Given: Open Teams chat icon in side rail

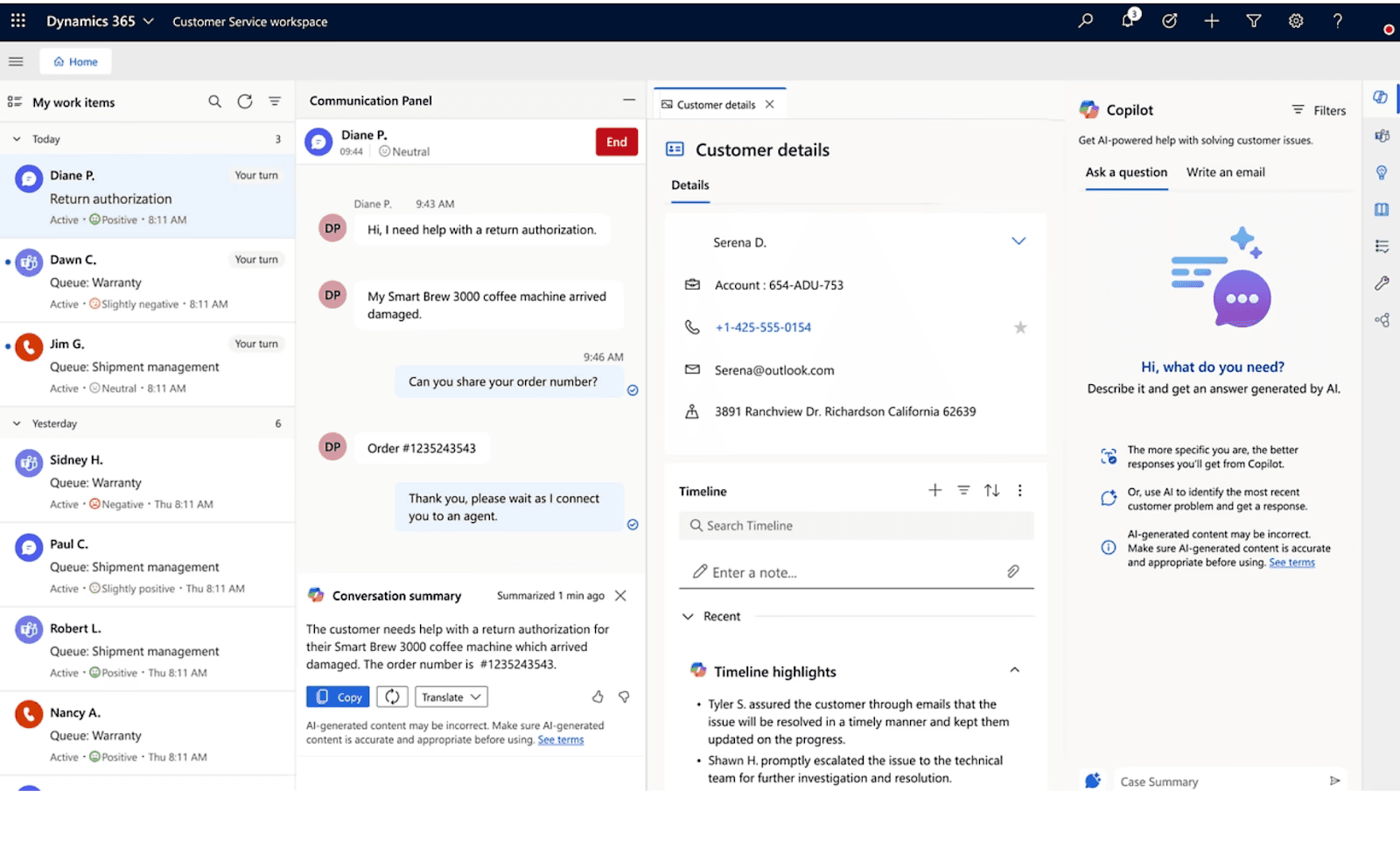Looking at the screenshot, I should click(1382, 136).
